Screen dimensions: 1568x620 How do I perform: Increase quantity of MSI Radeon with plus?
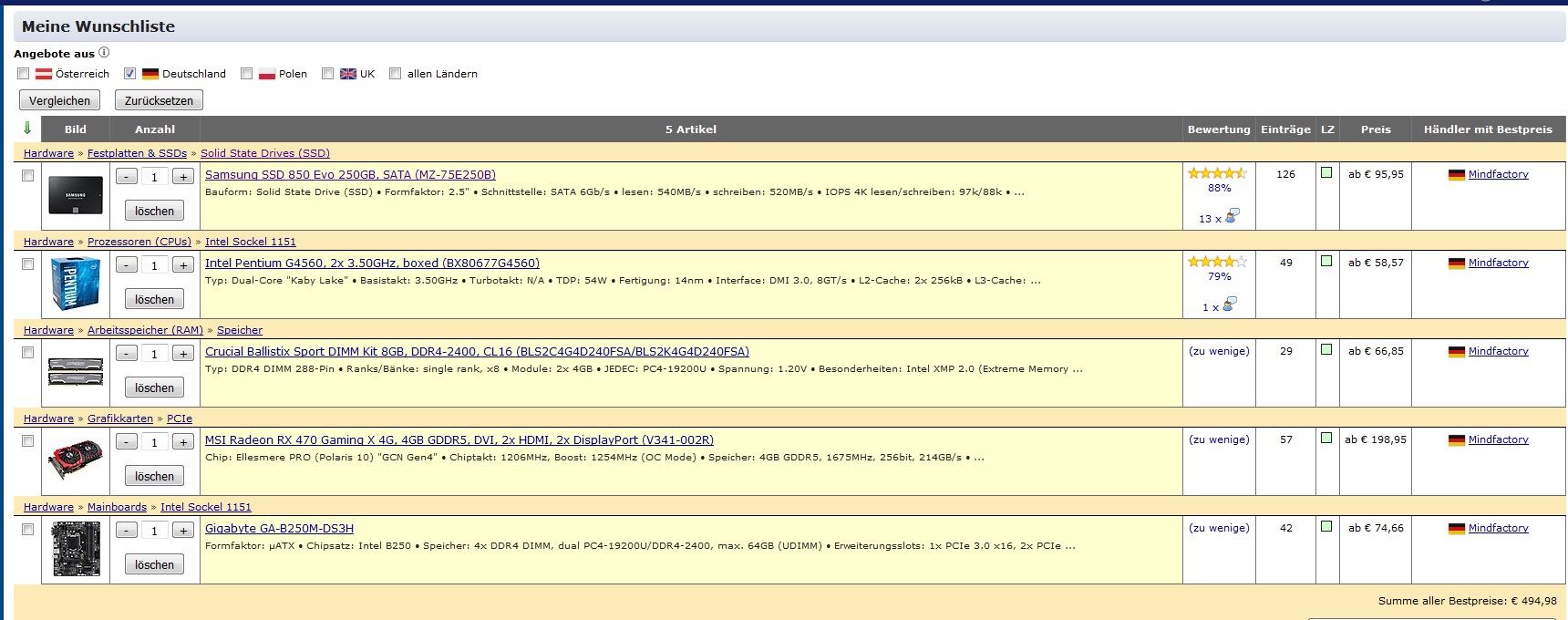pyautogui.click(x=183, y=442)
